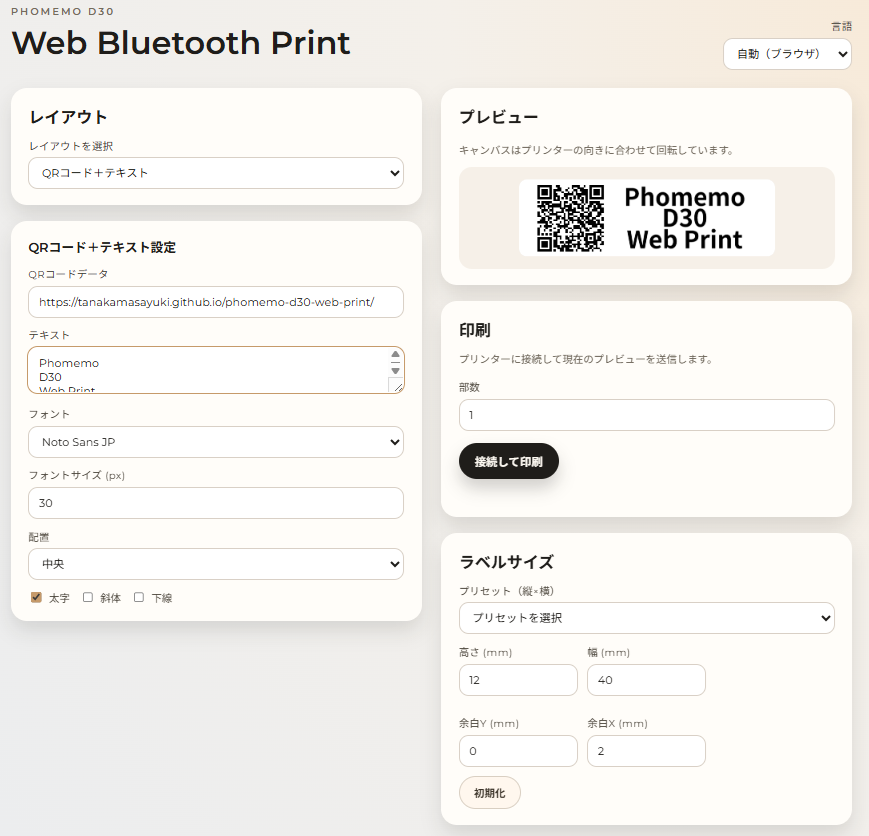Click the 余白X (mm) field
The height and width of the screenshot is (836, 869).
point(646,751)
